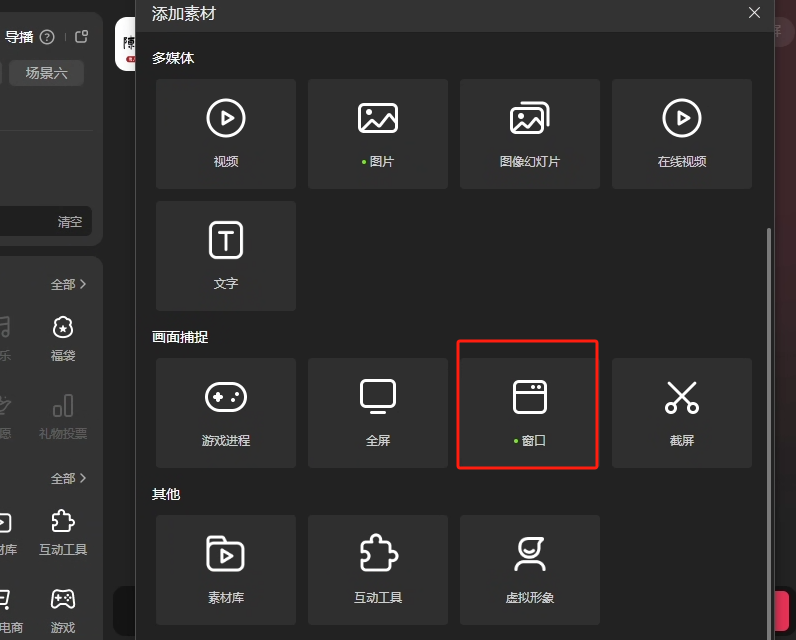Viewport: 796px width, 640px height.
Task: Click the 清空 clear button
Action: coord(70,222)
